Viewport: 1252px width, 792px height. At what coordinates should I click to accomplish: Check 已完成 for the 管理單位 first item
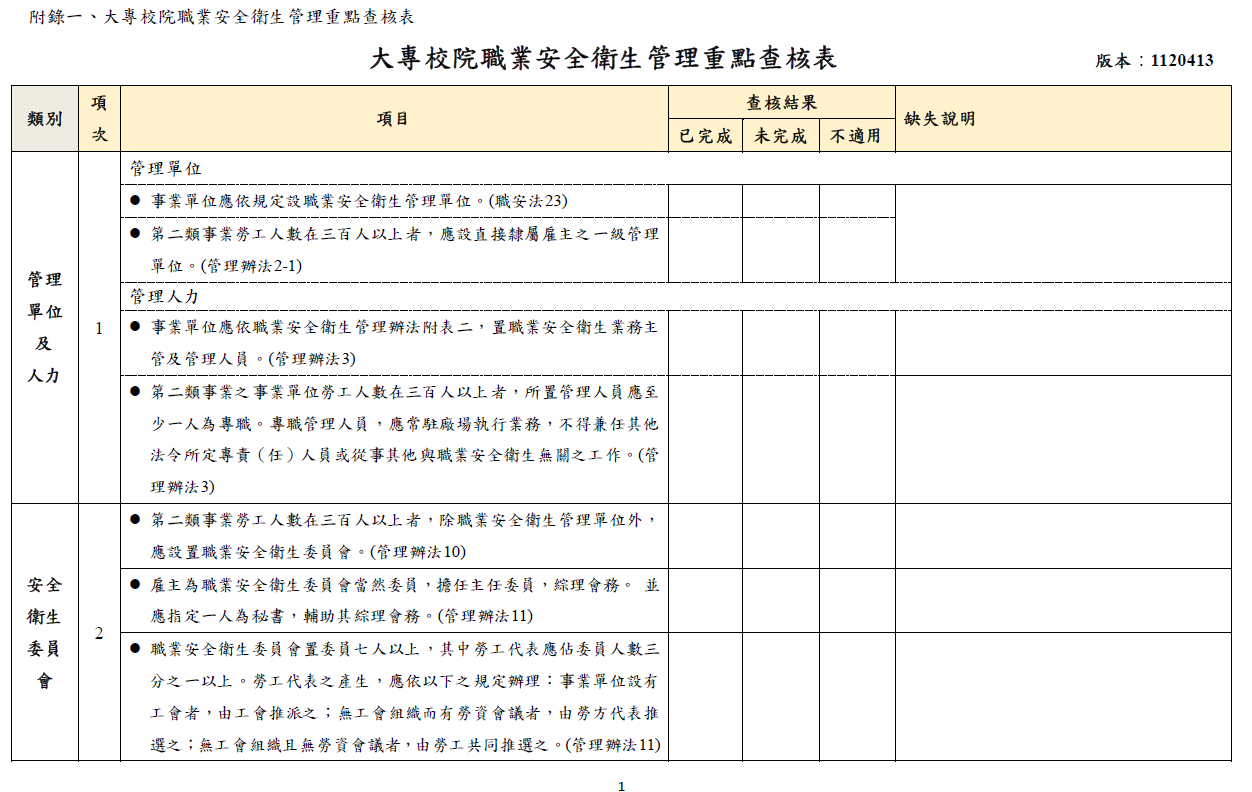point(705,200)
